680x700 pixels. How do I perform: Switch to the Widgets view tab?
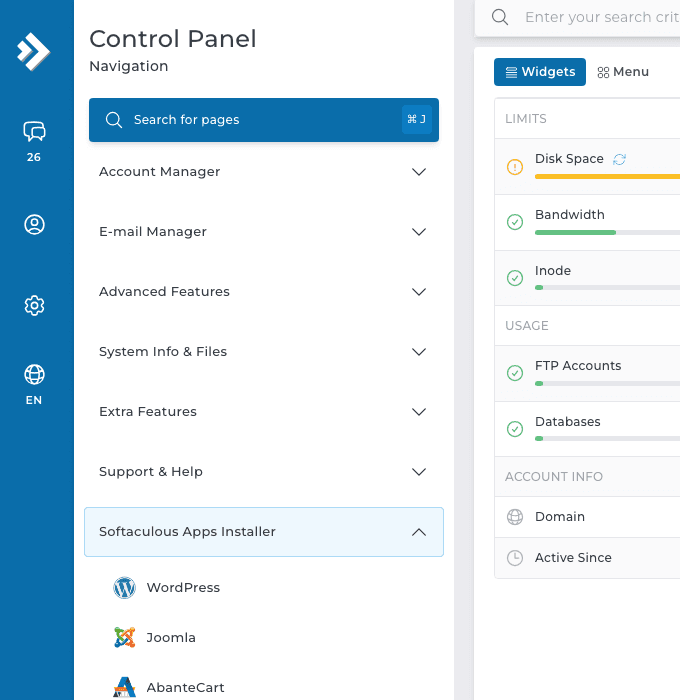(540, 72)
